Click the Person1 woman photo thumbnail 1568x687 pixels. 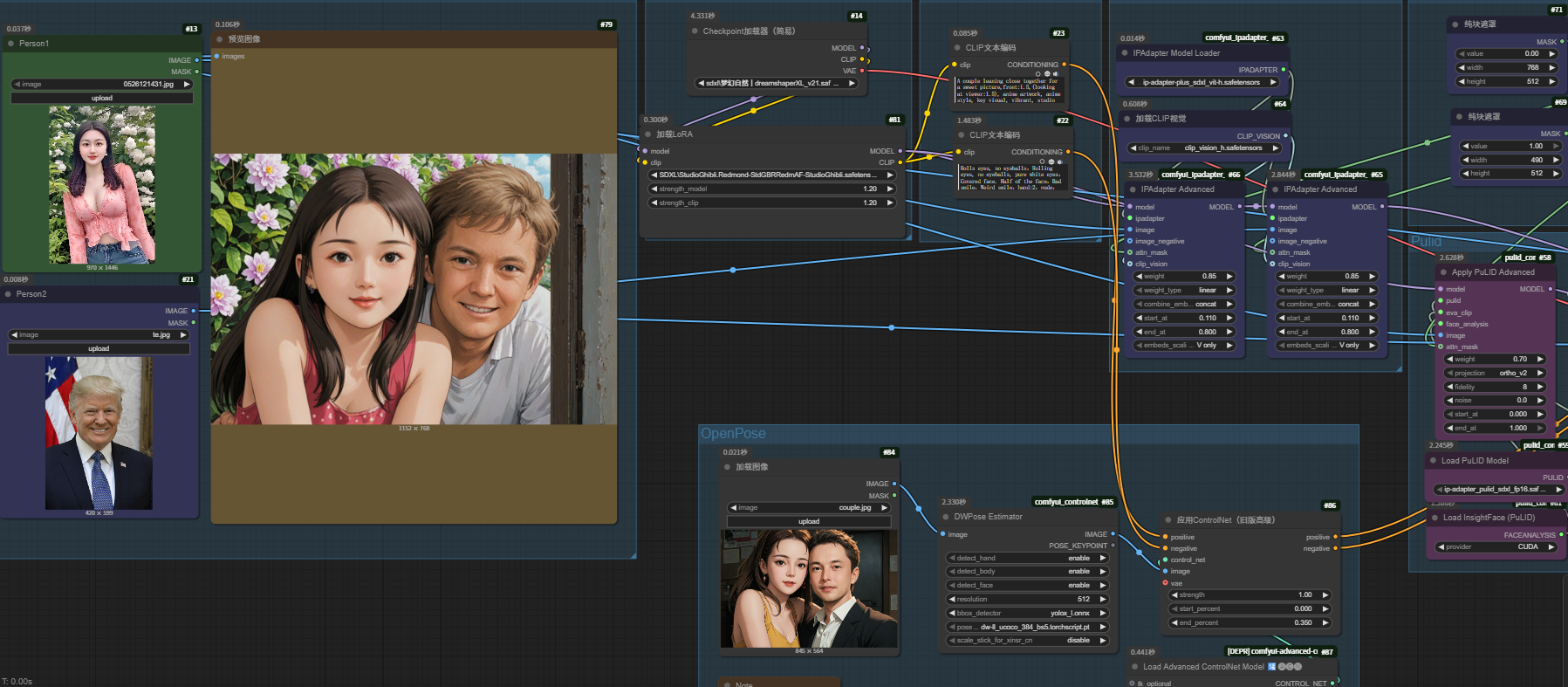pos(102,185)
